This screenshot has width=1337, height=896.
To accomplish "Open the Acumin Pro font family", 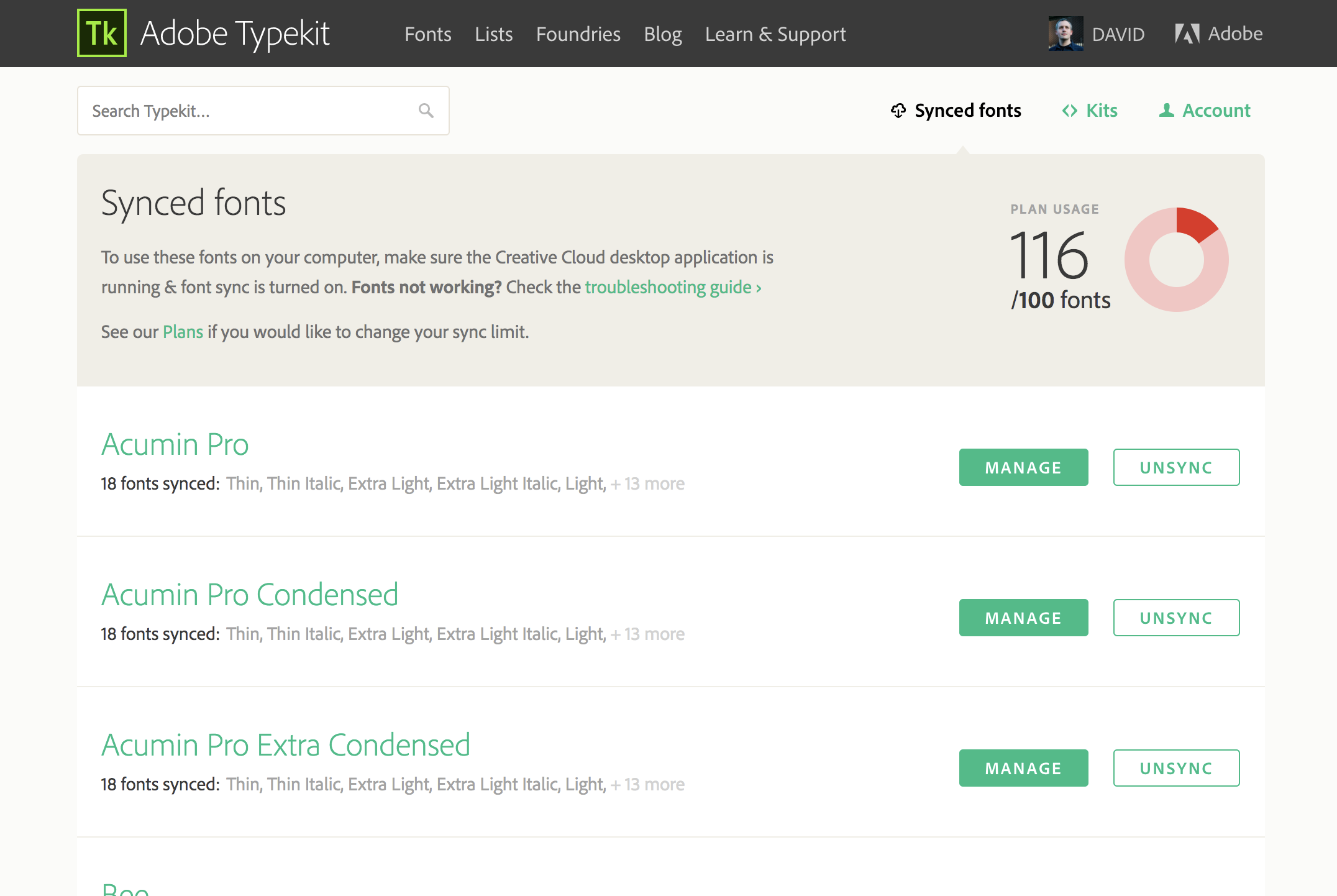I will (175, 444).
